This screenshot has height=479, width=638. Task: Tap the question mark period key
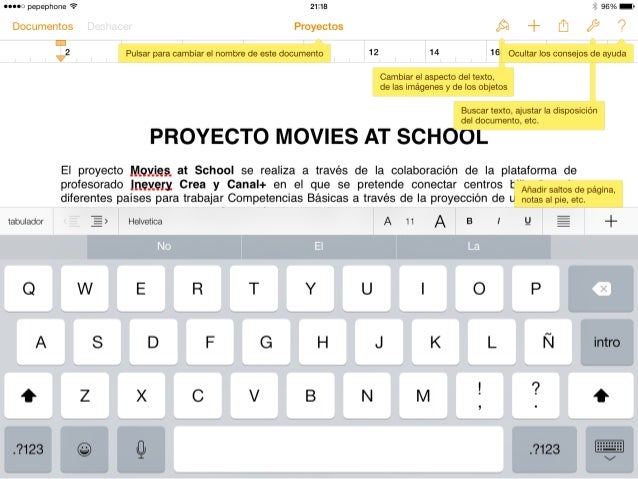(536, 396)
